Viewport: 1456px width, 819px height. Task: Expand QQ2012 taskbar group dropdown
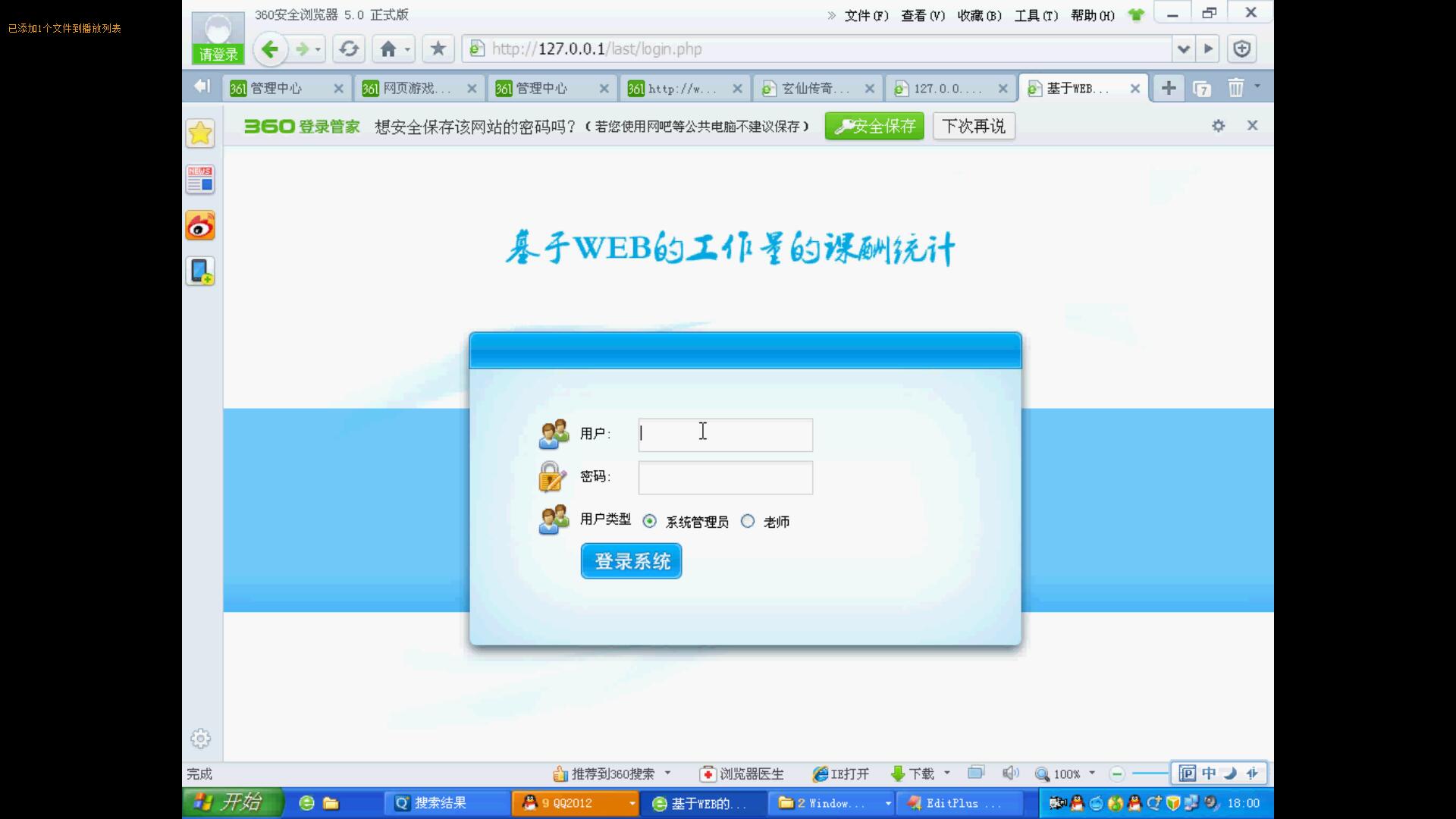click(x=632, y=803)
